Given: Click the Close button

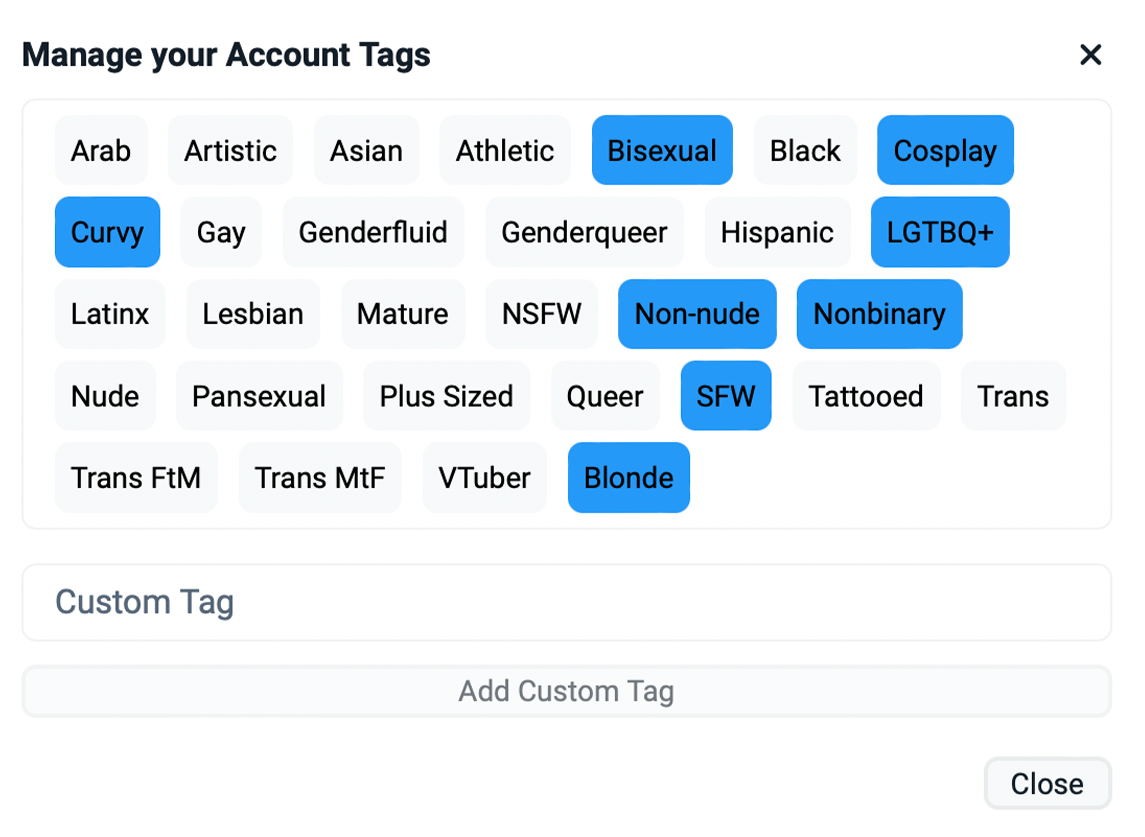Looking at the screenshot, I should [1047, 783].
